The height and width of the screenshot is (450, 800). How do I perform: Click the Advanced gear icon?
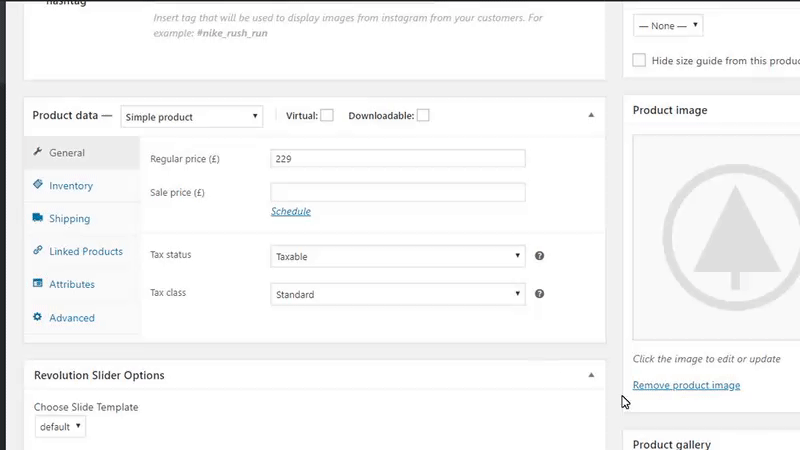38,317
